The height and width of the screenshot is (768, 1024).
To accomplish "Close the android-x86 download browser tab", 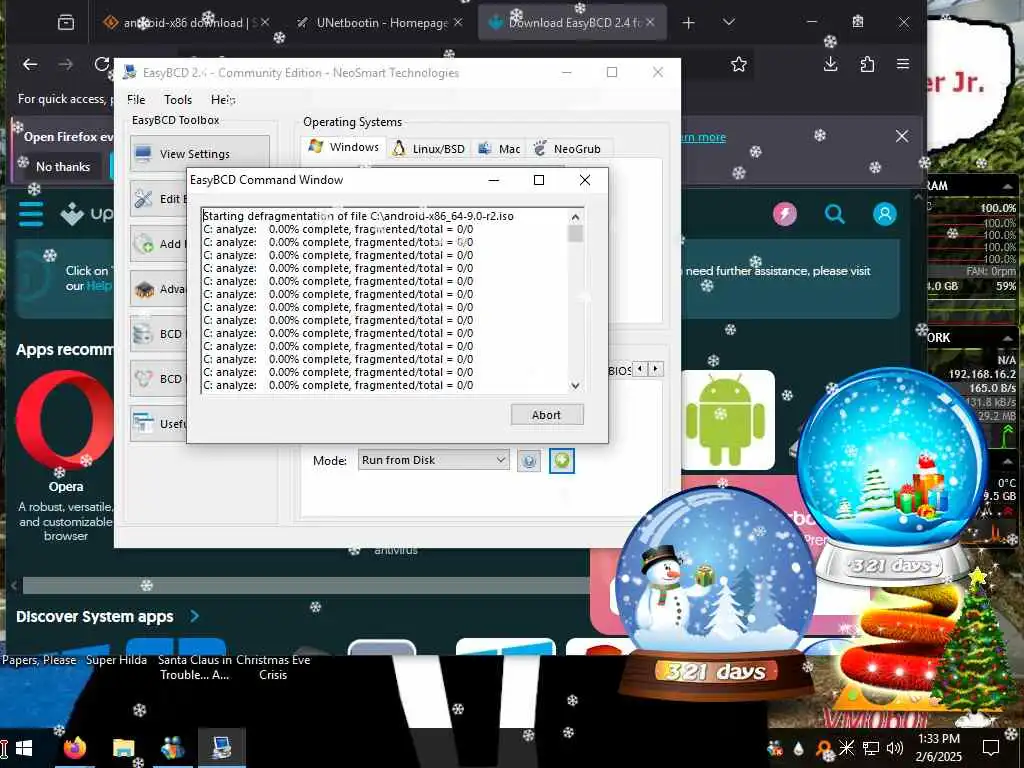I will tap(264, 23).
